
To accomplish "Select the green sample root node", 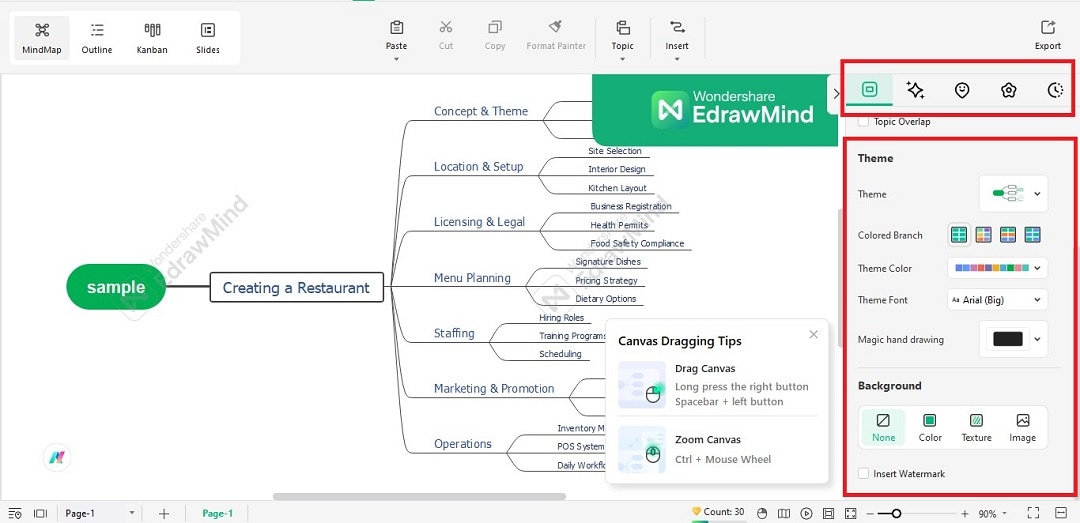I will click(116, 287).
